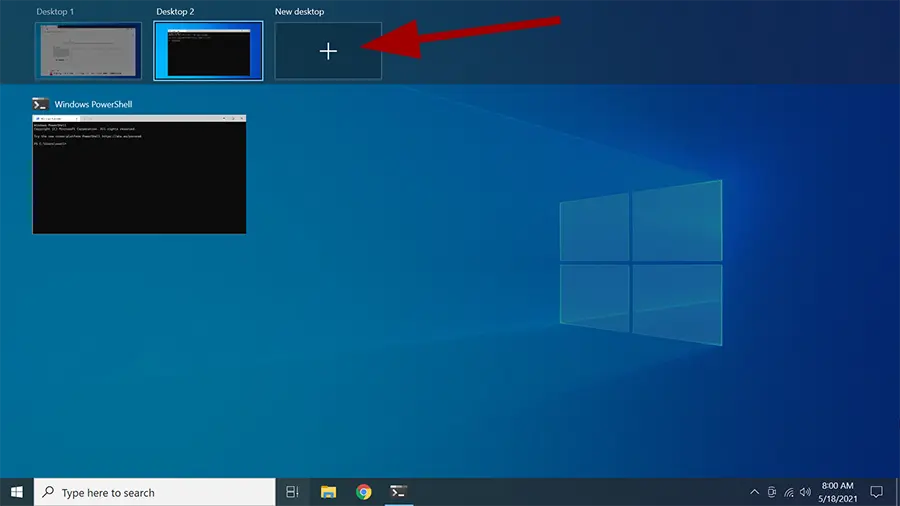Screen dimensions: 900x506
Task: Click the 'Windows PowerShell' title text
Action: pyautogui.click(x=93, y=104)
